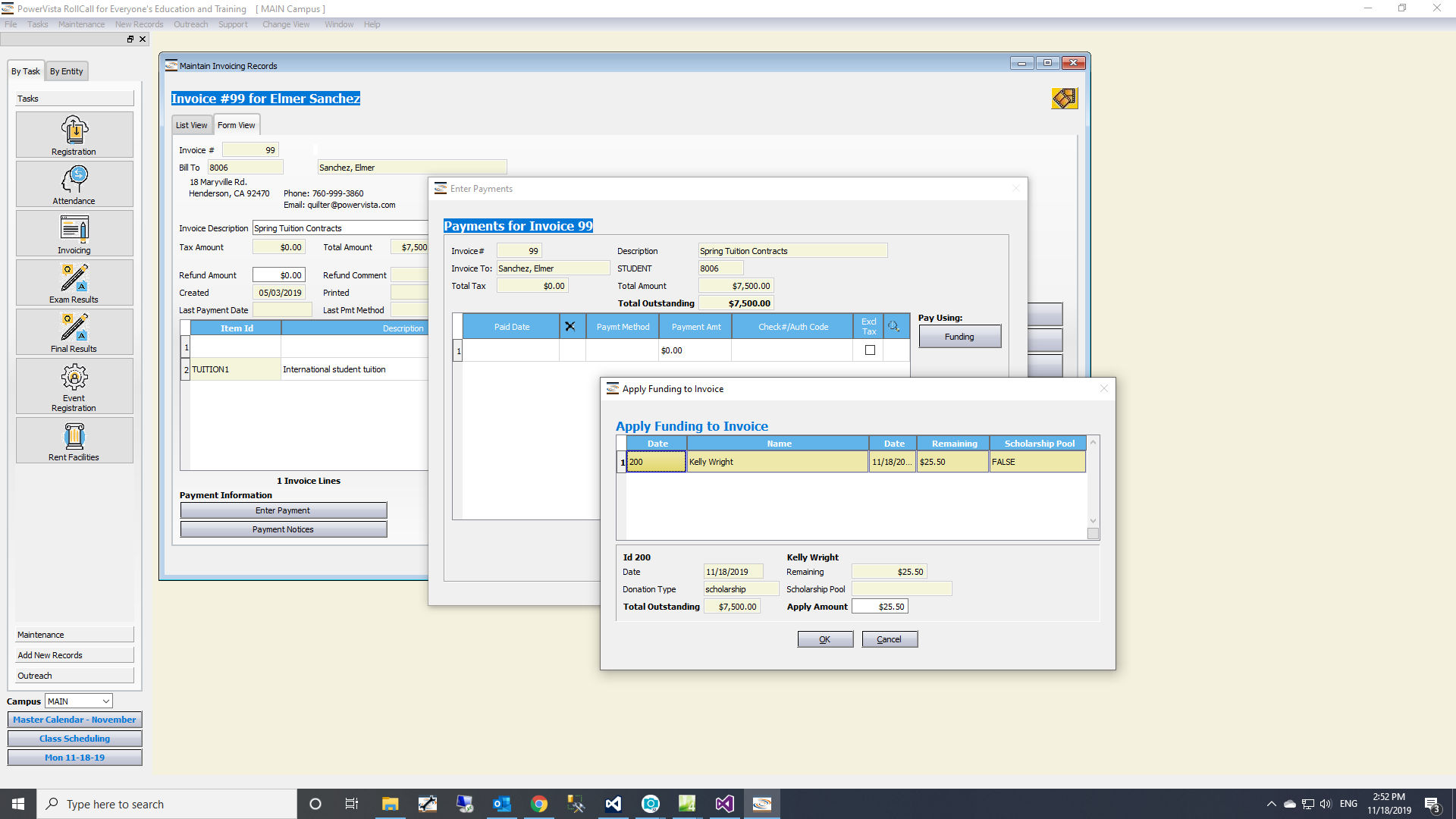Close the Apply Funding to Invoice dialog
1456x819 pixels.
coord(1104,389)
